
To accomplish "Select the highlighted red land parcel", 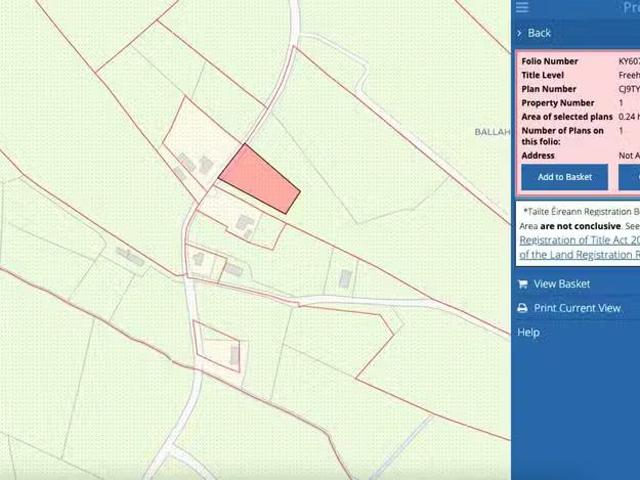I will 259,180.
